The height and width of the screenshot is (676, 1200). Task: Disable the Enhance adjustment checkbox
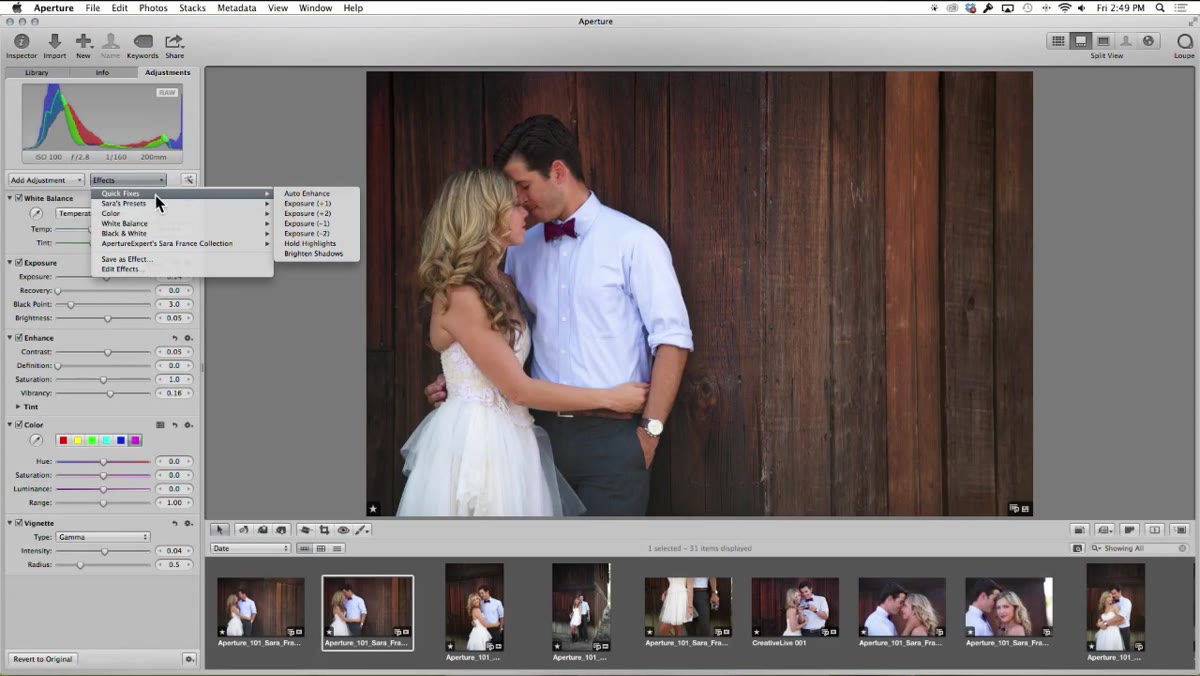point(20,338)
